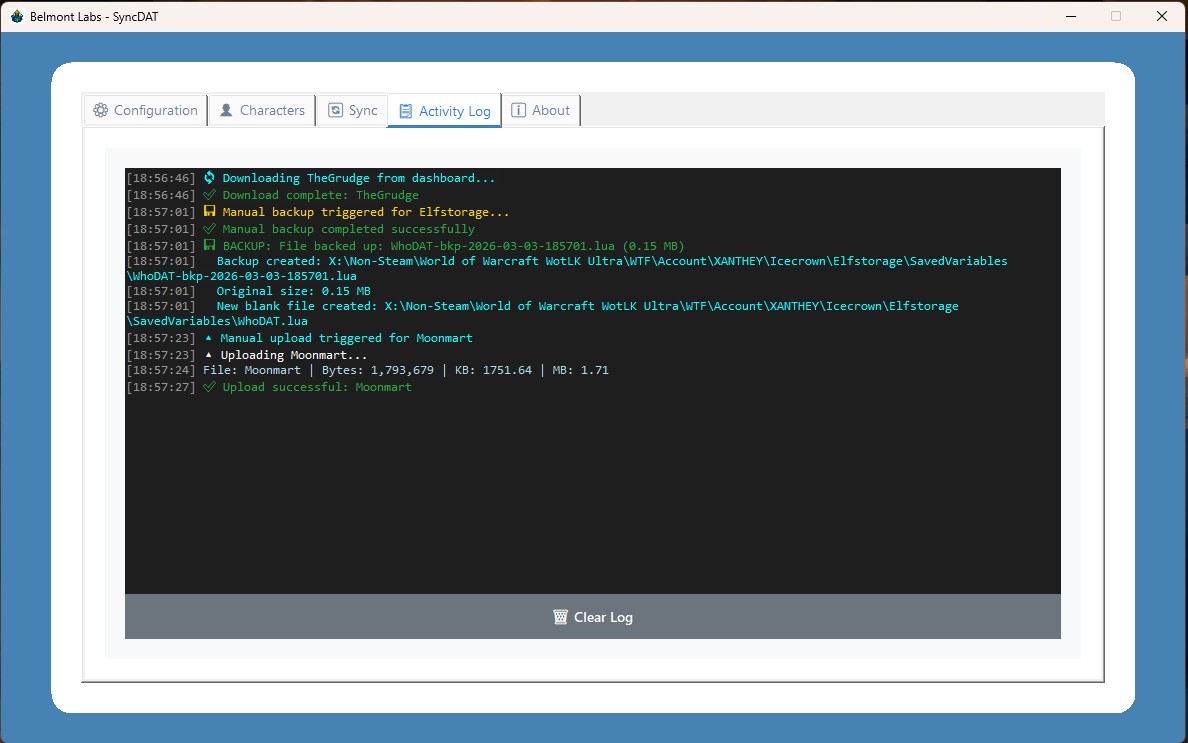Image resolution: width=1188 pixels, height=743 pixels.
Task: Click the sync arrows icon on Sync tab
Action: click(334, 110)
